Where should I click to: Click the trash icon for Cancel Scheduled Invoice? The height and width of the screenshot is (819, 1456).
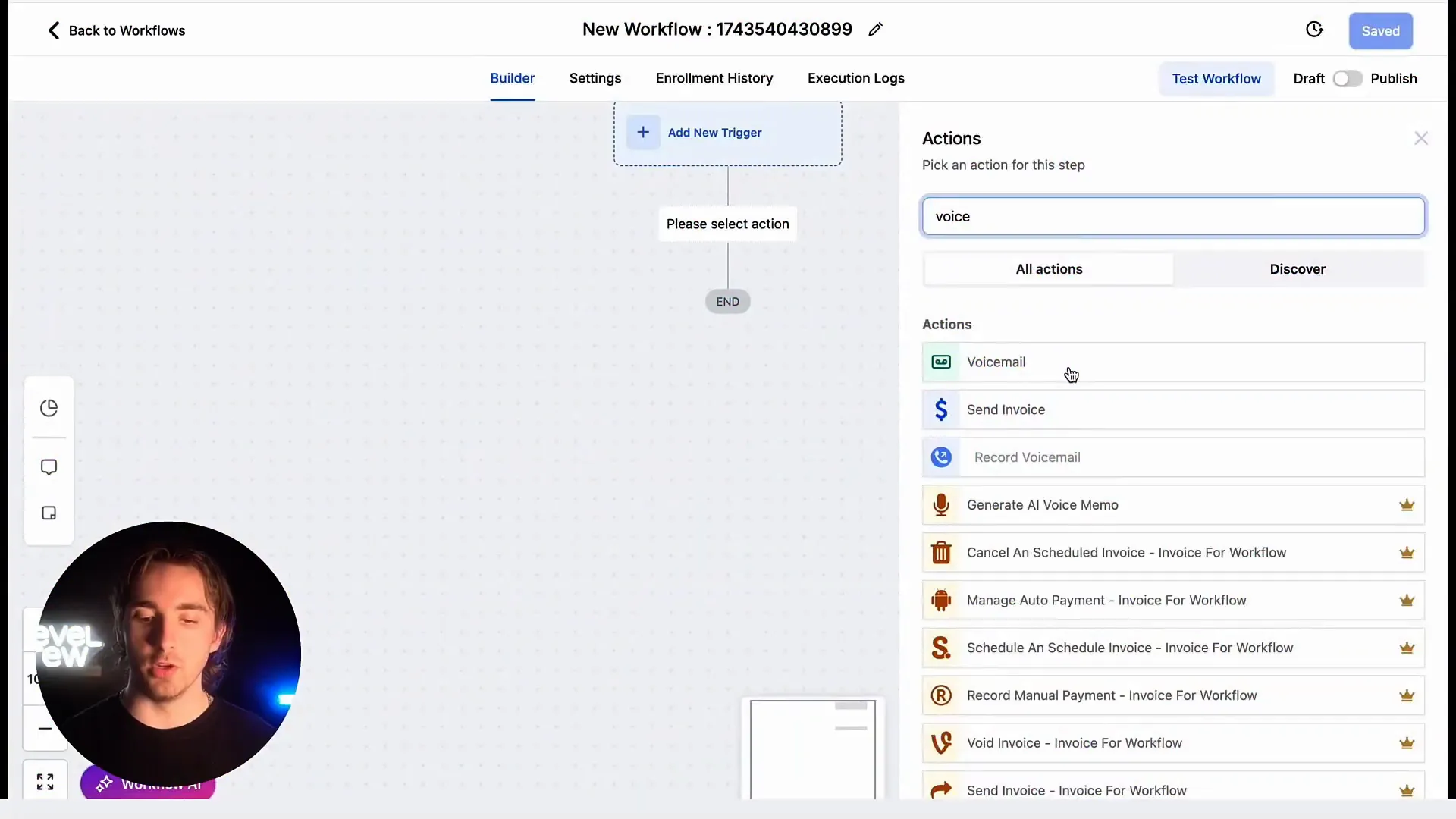pos(941,553)
